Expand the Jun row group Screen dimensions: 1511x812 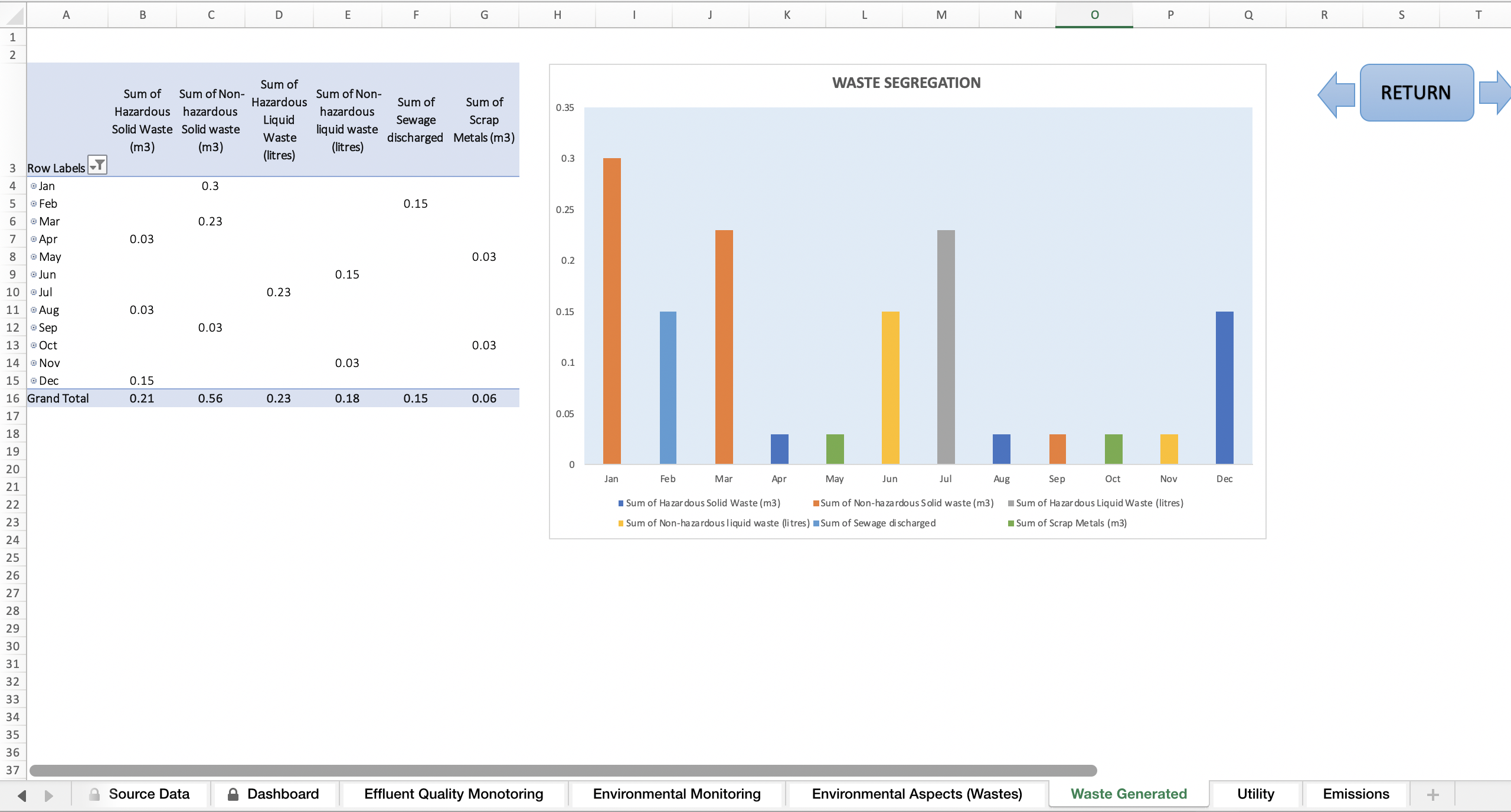pos(34,274)
